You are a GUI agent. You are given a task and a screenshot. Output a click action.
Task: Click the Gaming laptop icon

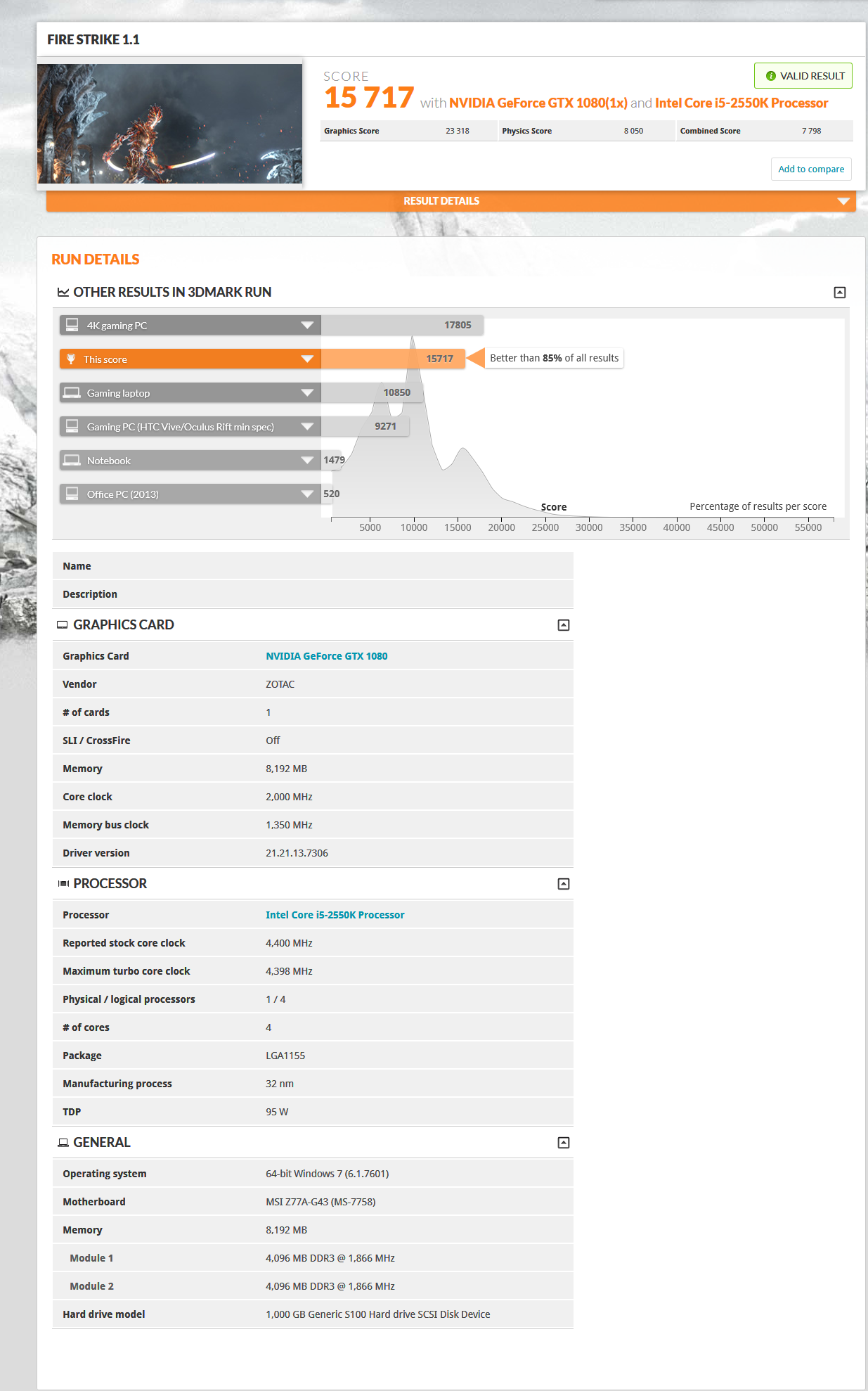[72, 392]
